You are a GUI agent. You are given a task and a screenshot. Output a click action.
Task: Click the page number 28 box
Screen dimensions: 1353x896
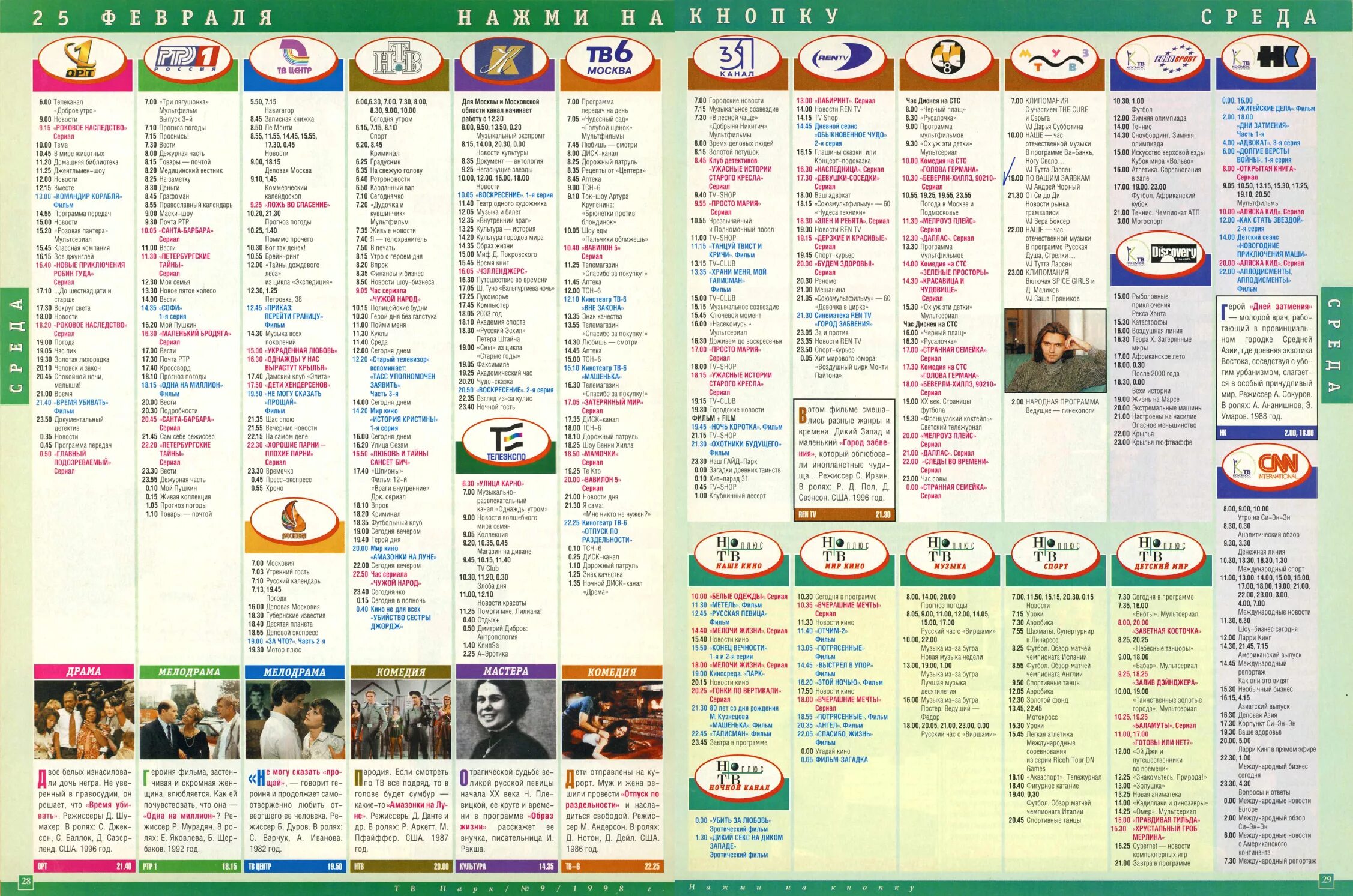pos(25,880)
